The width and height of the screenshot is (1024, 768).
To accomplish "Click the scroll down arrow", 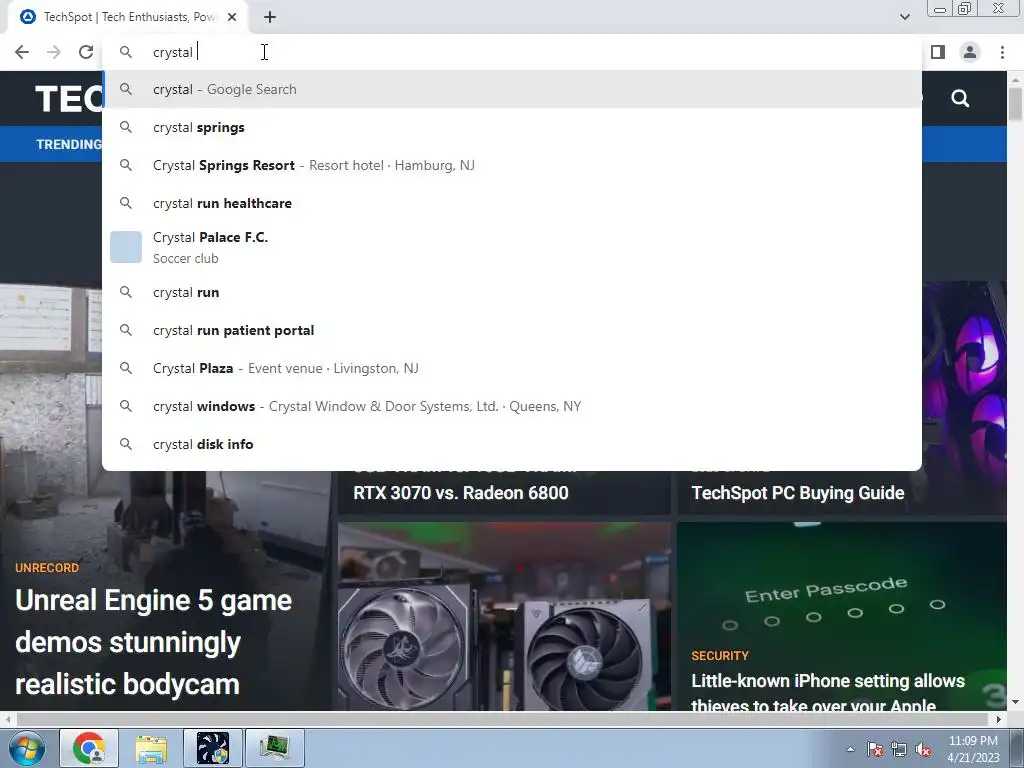I will pos(1015,703).
